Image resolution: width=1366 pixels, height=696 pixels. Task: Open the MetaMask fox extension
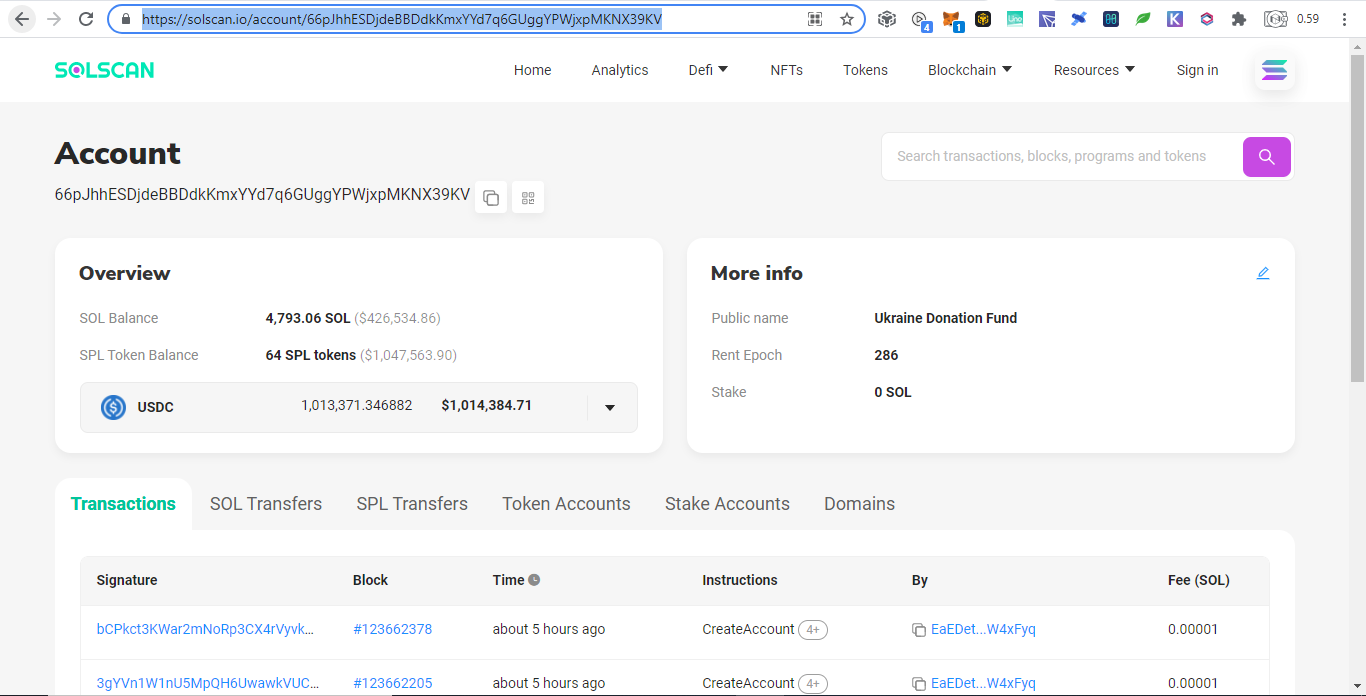[951, 19]
